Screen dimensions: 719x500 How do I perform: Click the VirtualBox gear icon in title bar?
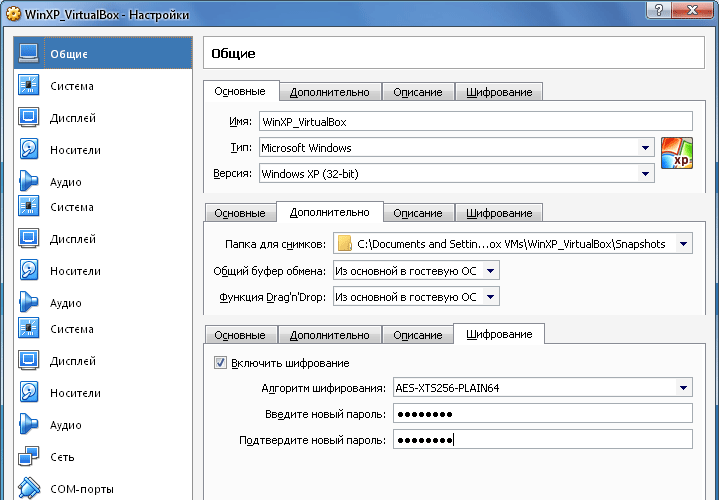[13, 14]
